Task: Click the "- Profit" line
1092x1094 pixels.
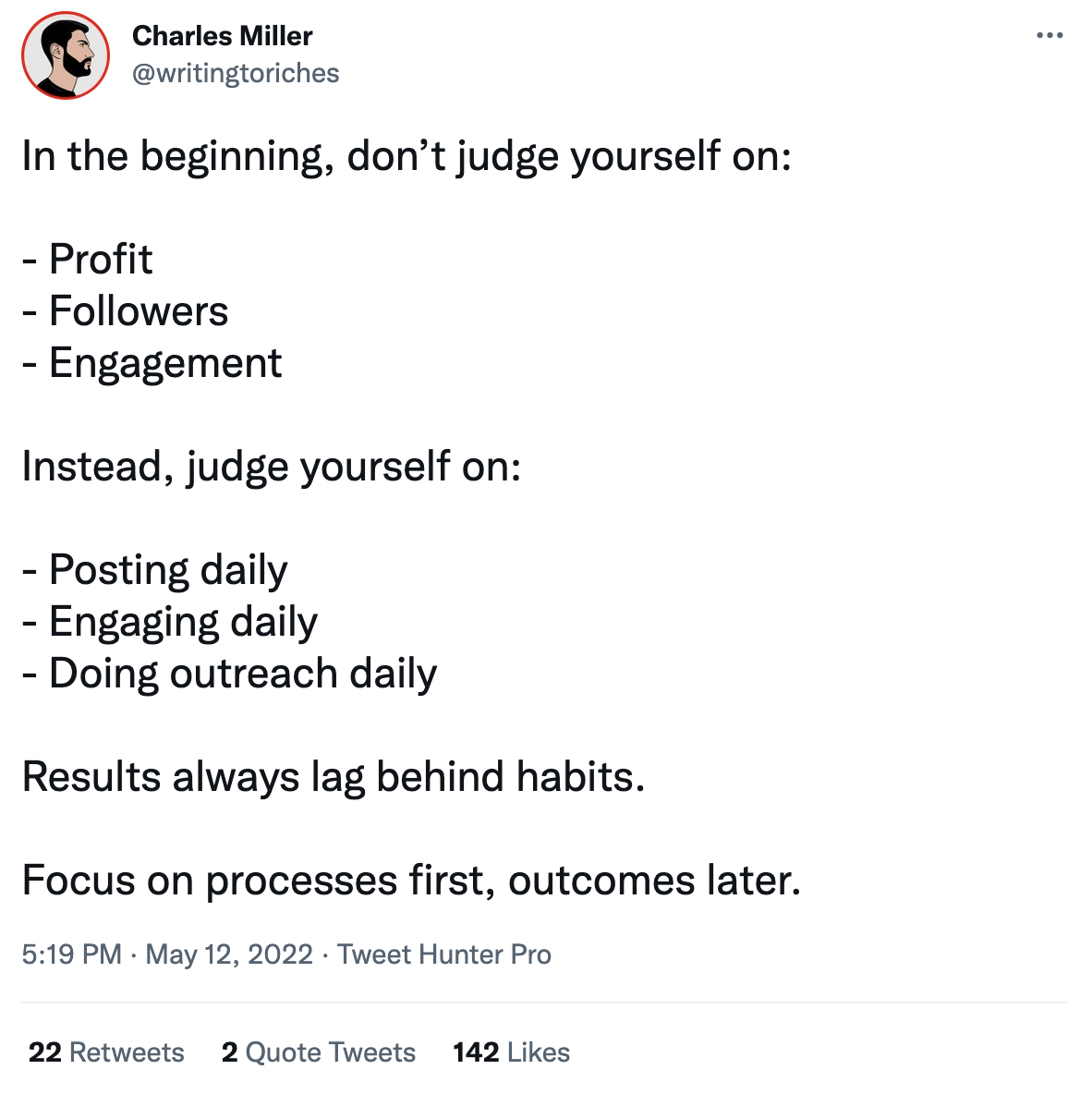Action: (x=88, y=260)
